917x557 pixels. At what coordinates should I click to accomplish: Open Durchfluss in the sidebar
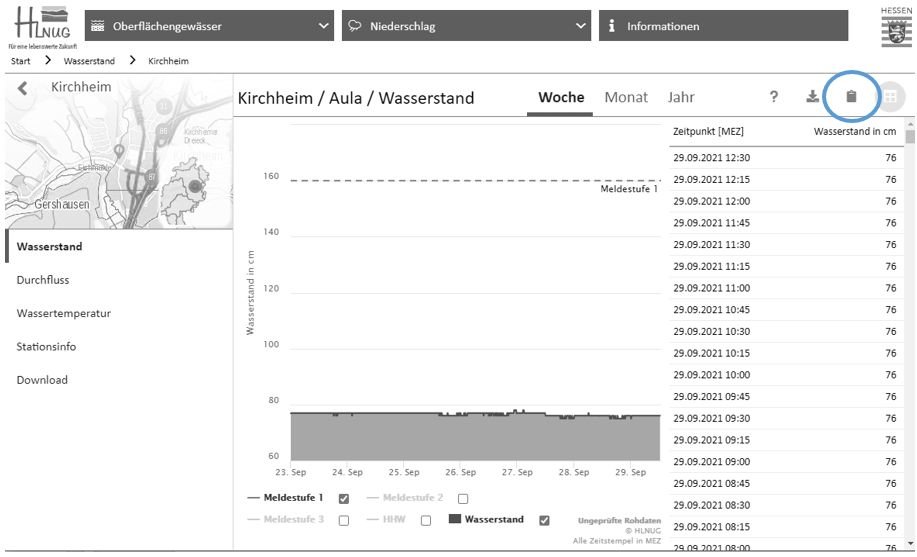tap(43, 280)
